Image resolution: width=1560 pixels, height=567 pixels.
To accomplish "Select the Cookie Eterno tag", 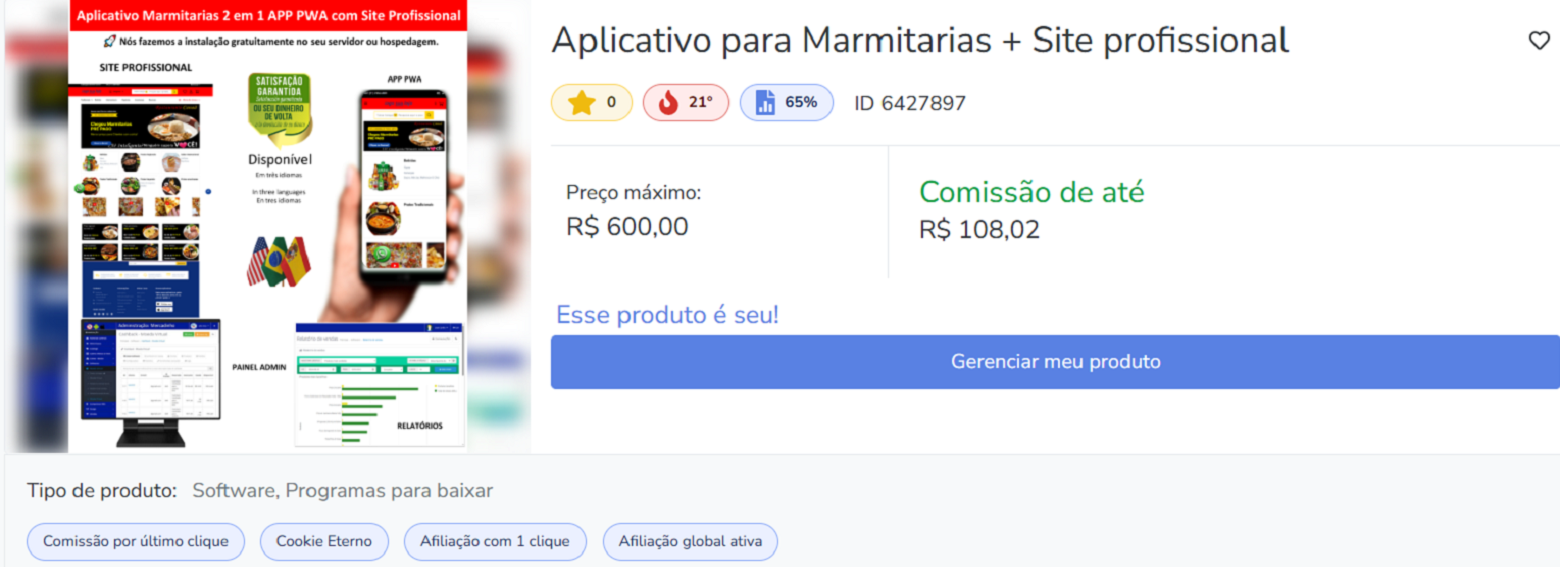I will coord(324,541).
